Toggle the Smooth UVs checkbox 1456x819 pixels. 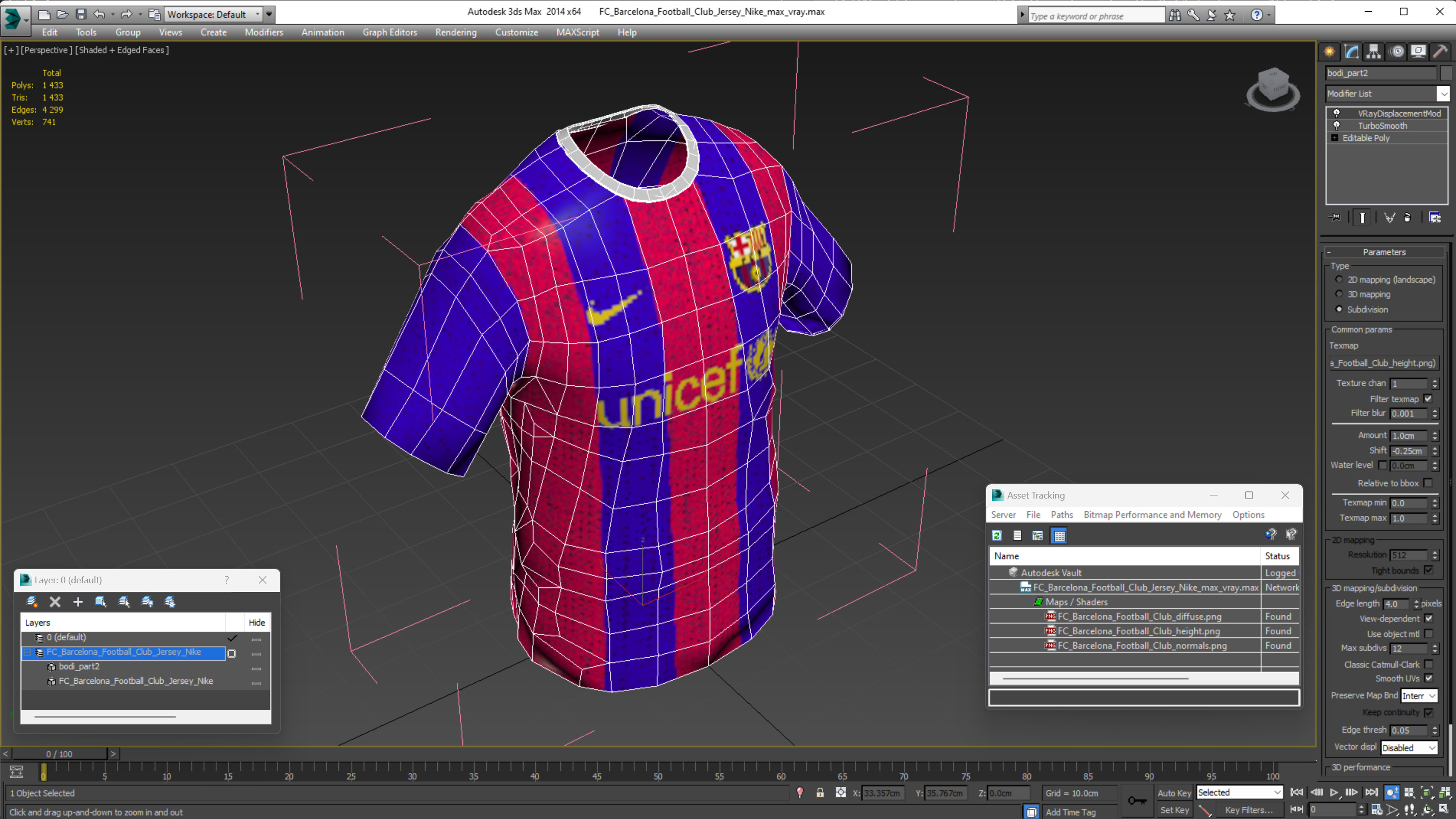tap(1428, 678)
